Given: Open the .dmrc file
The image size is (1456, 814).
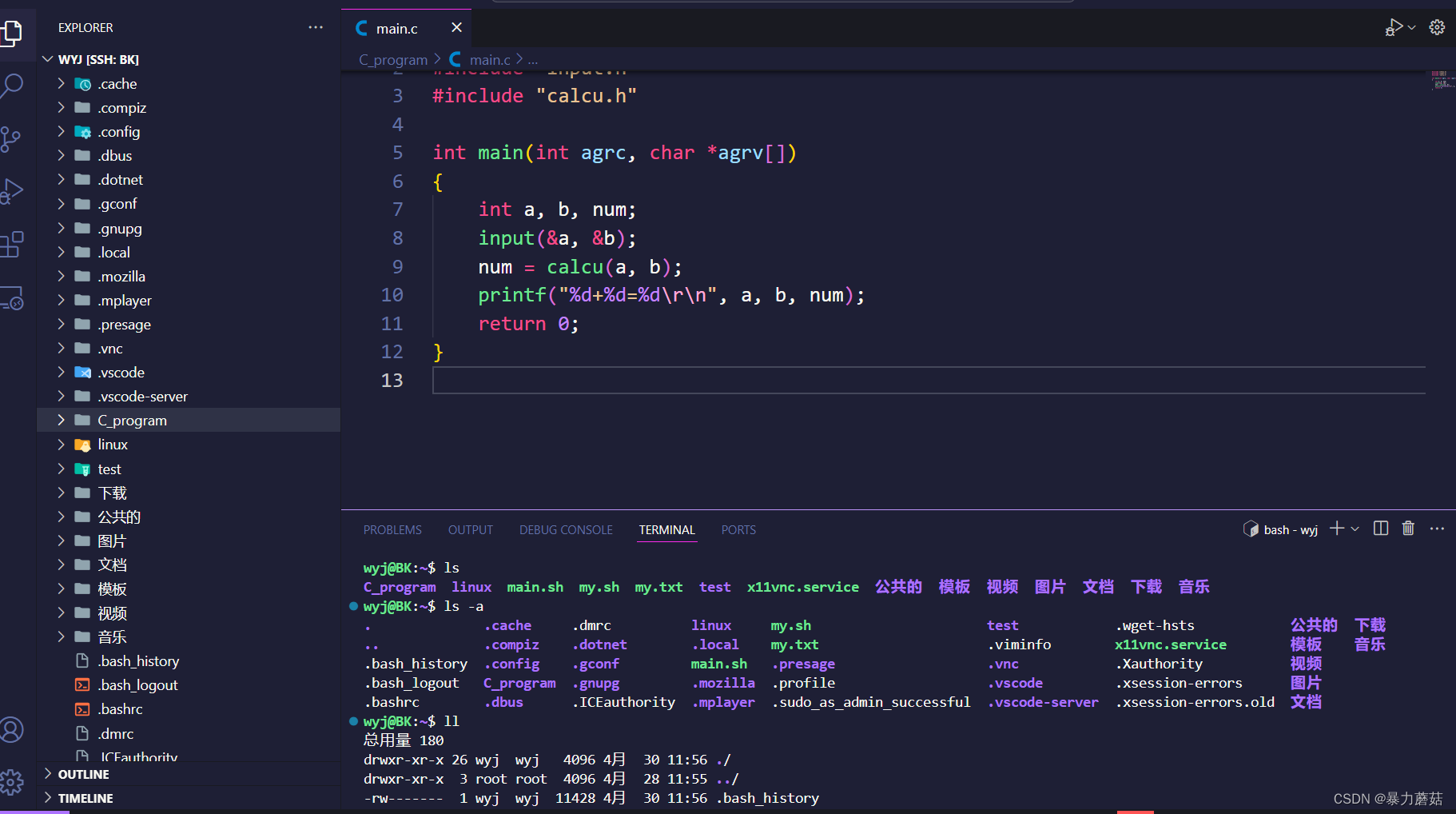Looking at the screenshot, I should tap(189, 733).
